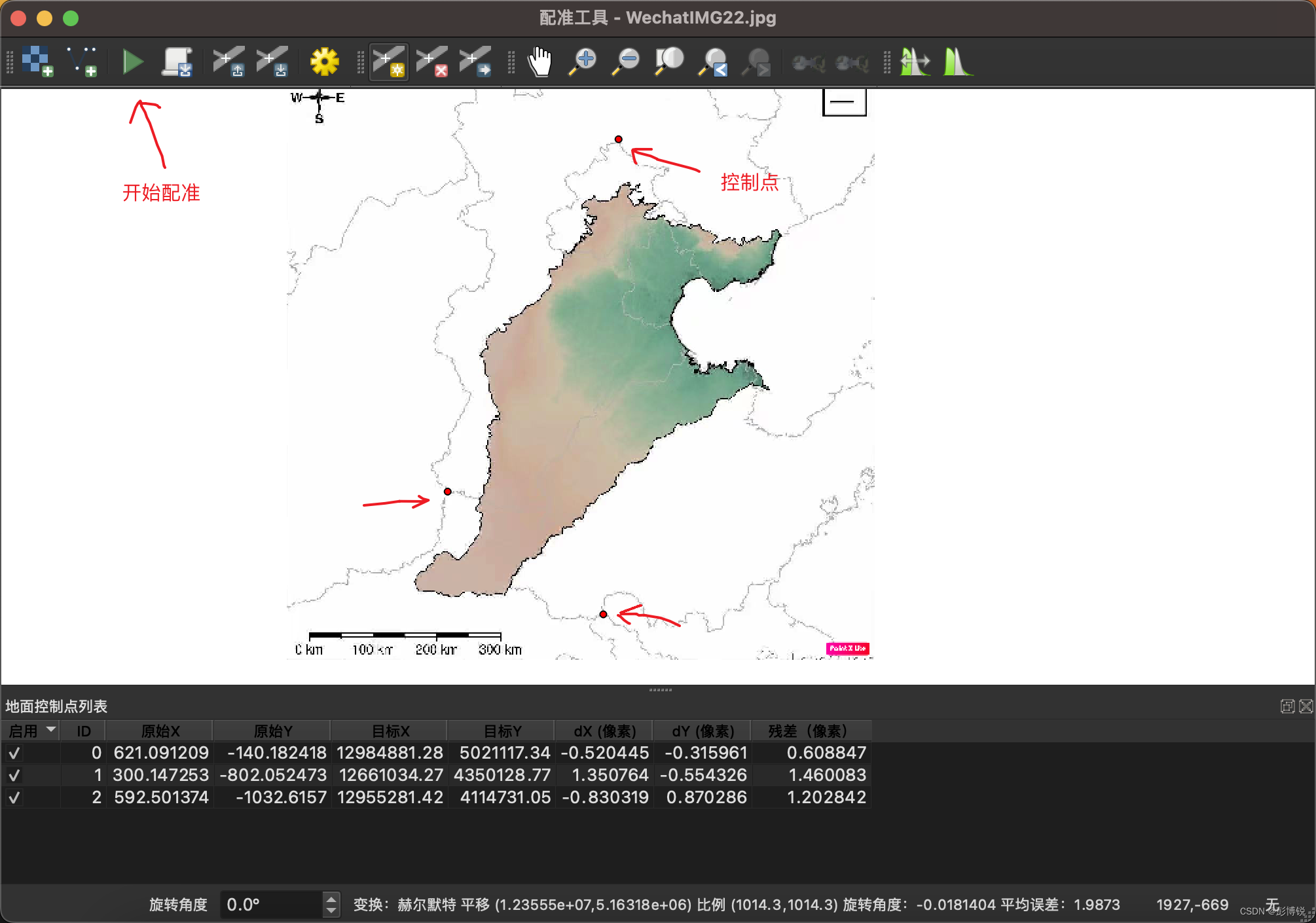Select the cell 5021117.34
1316x923 pixels.
click(502, 753)
